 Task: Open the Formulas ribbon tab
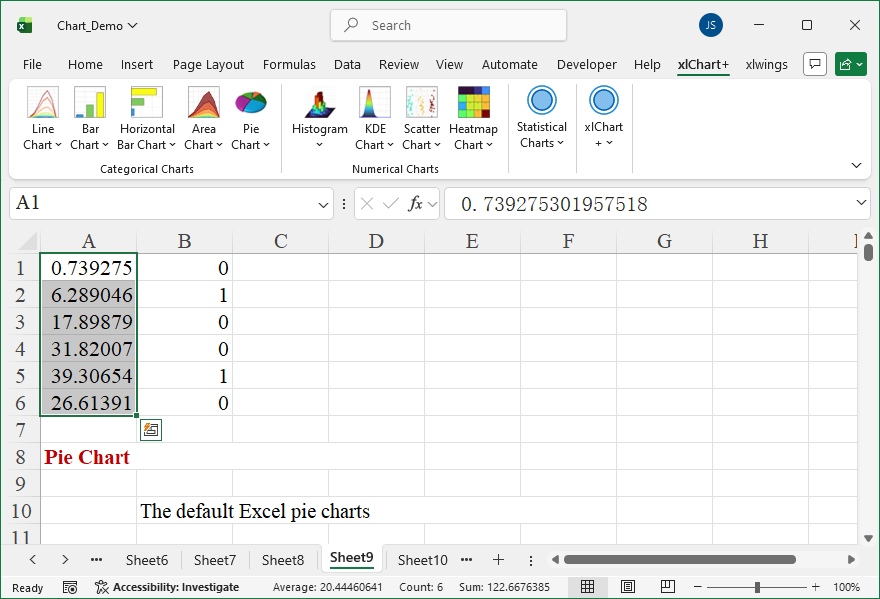tap(289, 65)
